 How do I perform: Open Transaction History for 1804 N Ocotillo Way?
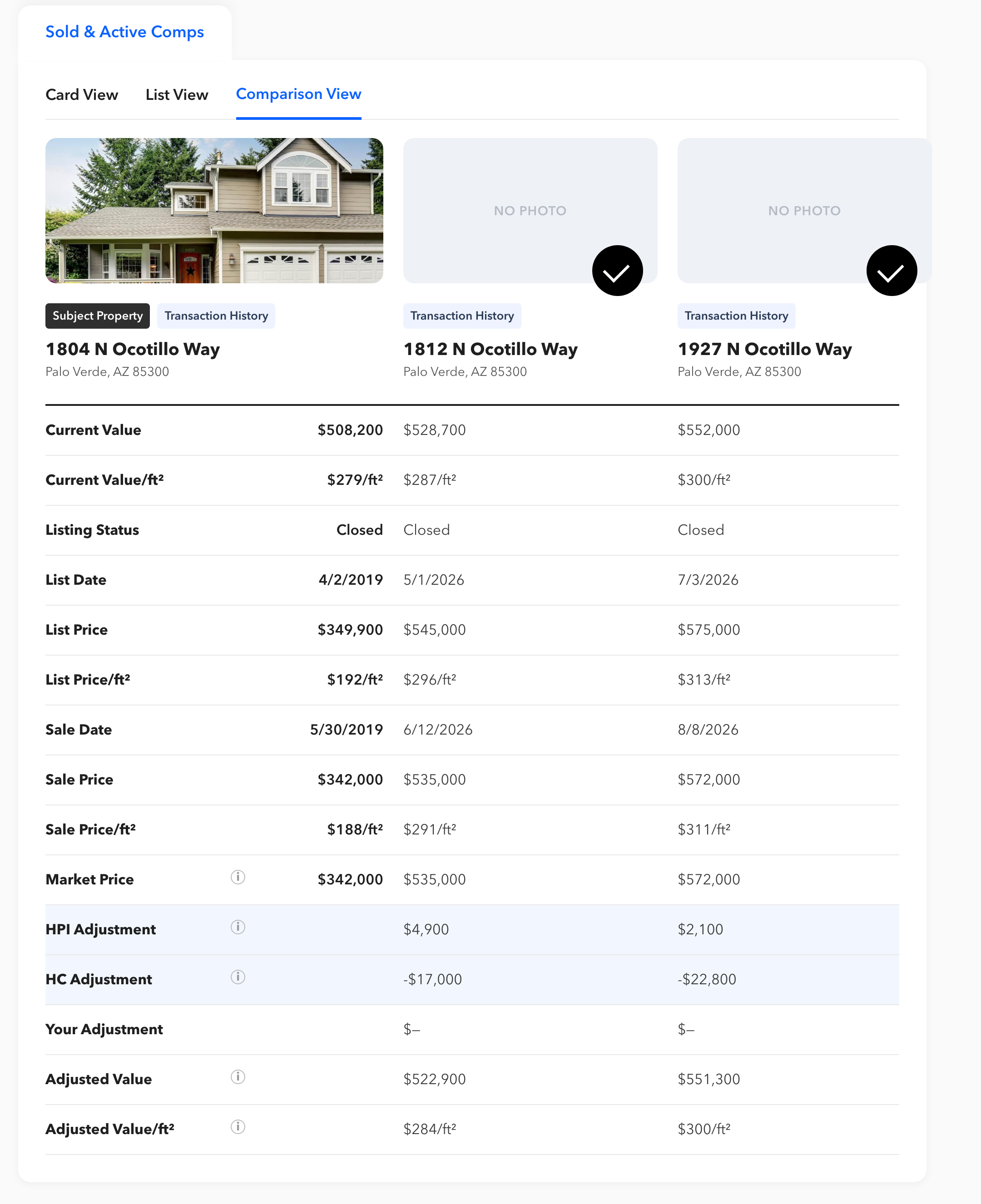click(217, 316)
